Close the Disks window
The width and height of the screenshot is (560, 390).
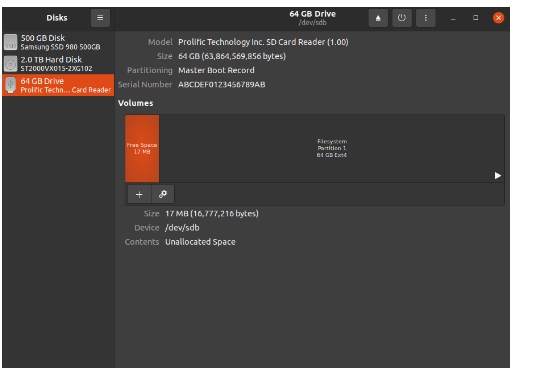(x=498, y=18)
